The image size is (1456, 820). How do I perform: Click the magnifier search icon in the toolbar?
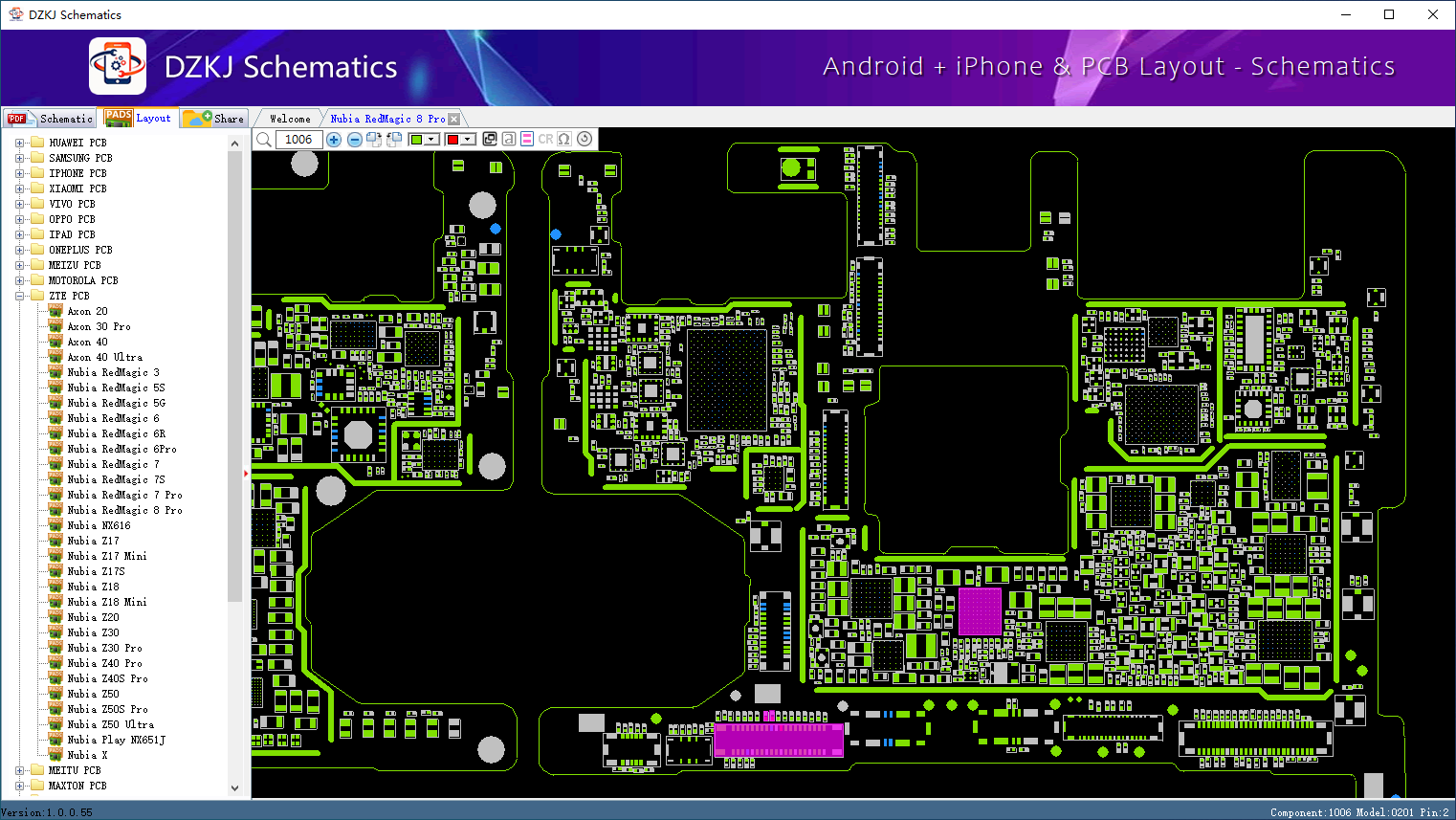click(264, 140)
